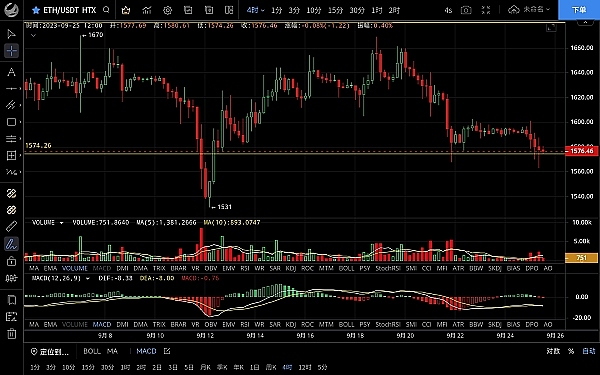Toggle fullscreen chart mode icon
Viewport: 600px width, 375px height.
[486, 10]
